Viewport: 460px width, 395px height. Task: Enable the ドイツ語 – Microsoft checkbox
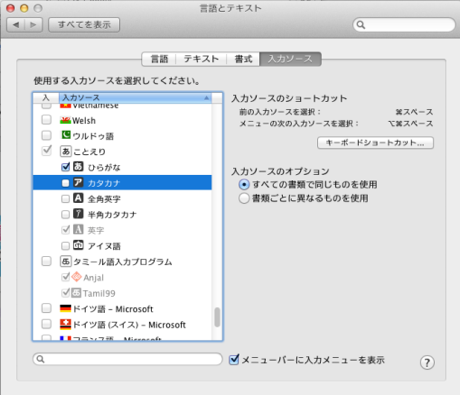click(x=46, y=308)
